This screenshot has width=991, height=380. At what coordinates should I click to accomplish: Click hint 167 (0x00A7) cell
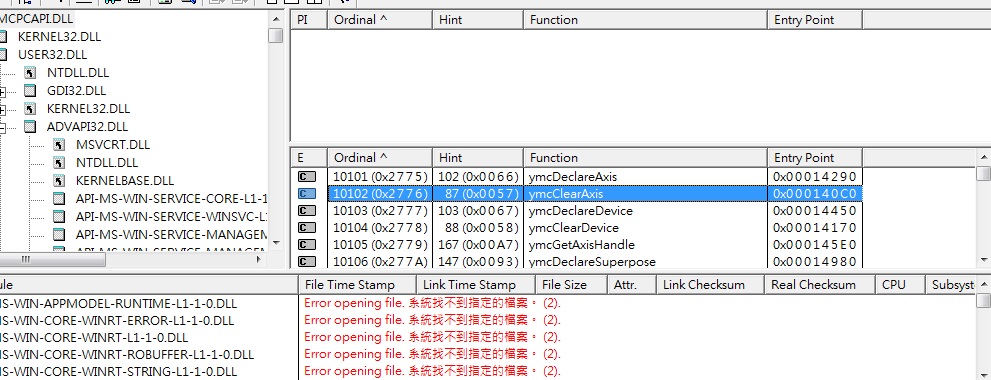pyautogui.click(x=478, y=245)
